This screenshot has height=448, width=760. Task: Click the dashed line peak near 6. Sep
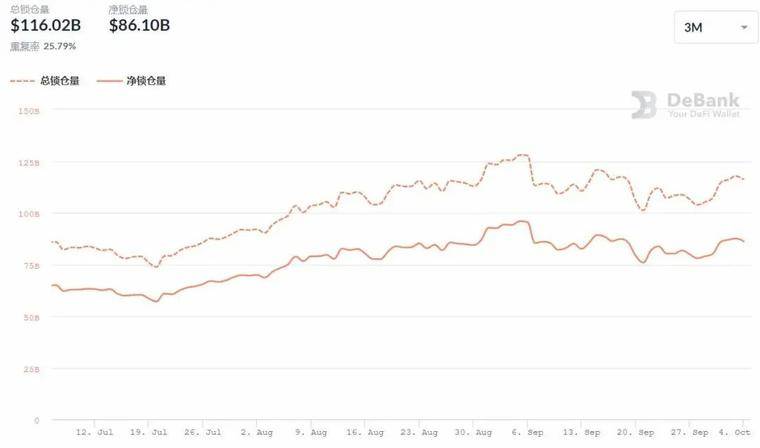(522, 155)
